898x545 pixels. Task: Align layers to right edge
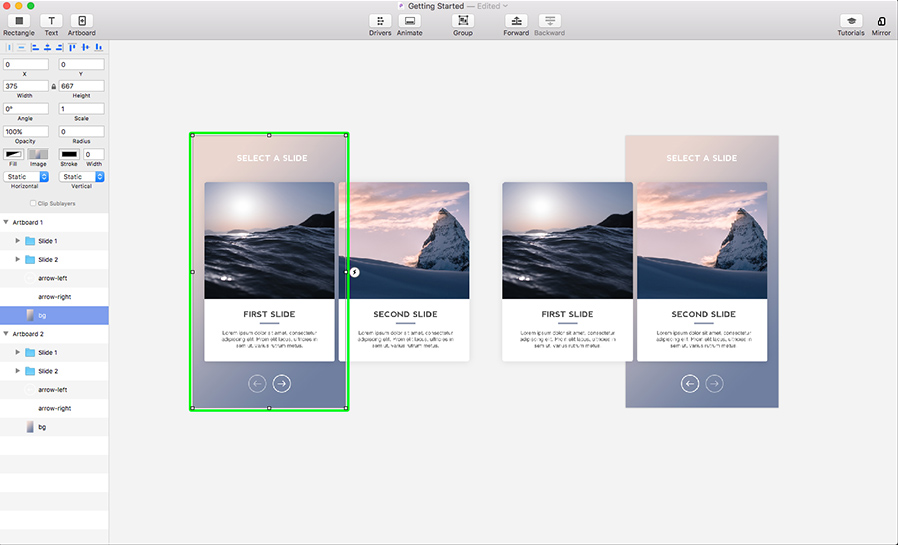point(60,48)
